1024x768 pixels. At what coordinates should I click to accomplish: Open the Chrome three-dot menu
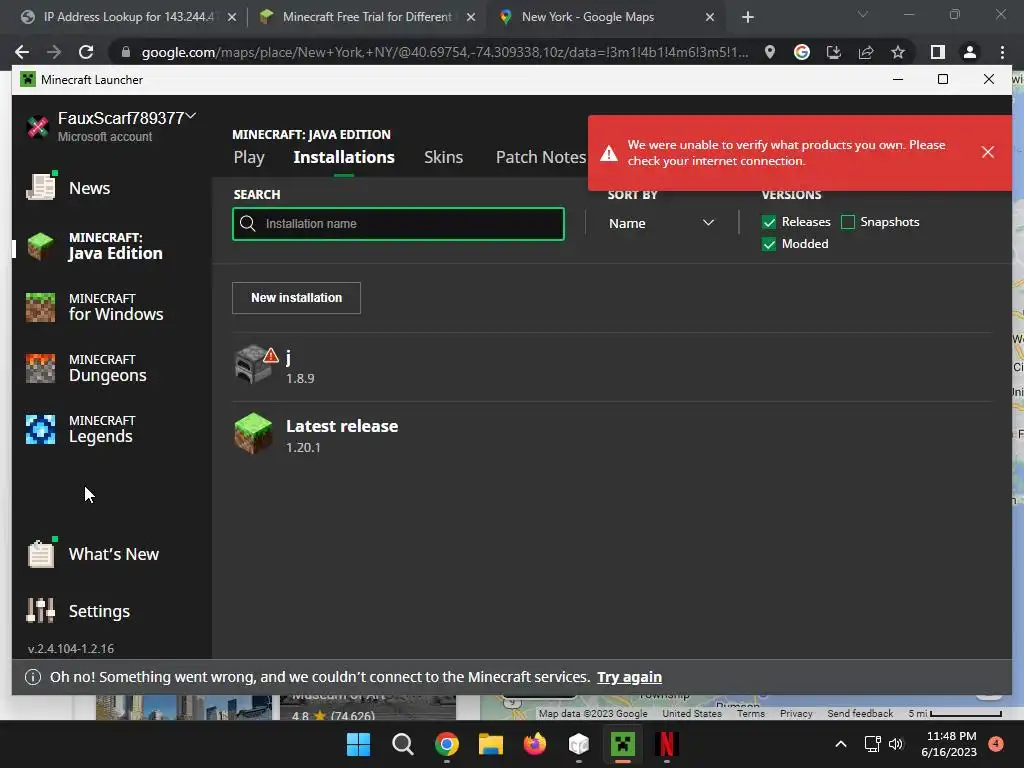click(x=1002, y=52)
